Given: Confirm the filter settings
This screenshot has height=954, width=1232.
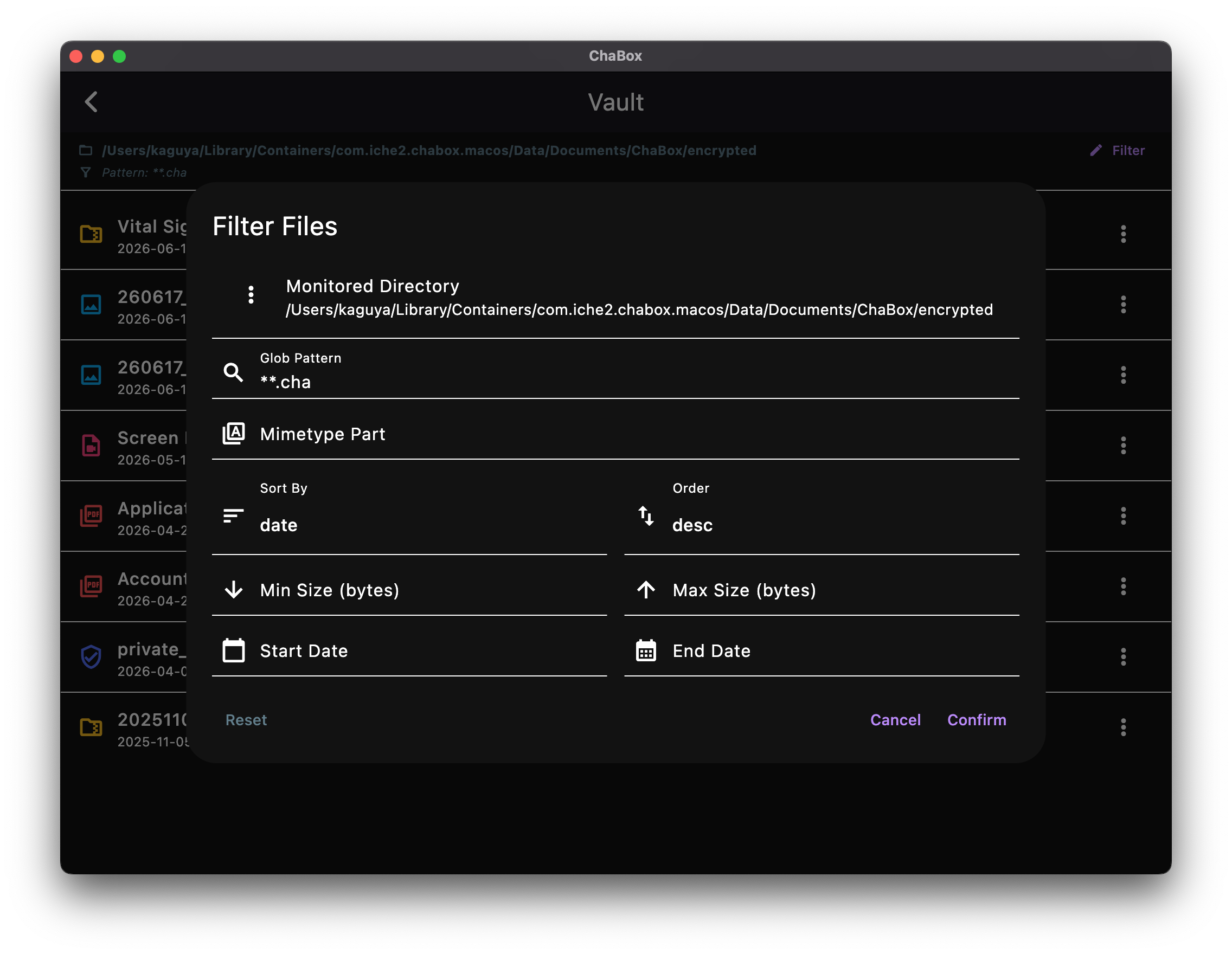Looking at the screenshot, I should [x=977, y=720].
